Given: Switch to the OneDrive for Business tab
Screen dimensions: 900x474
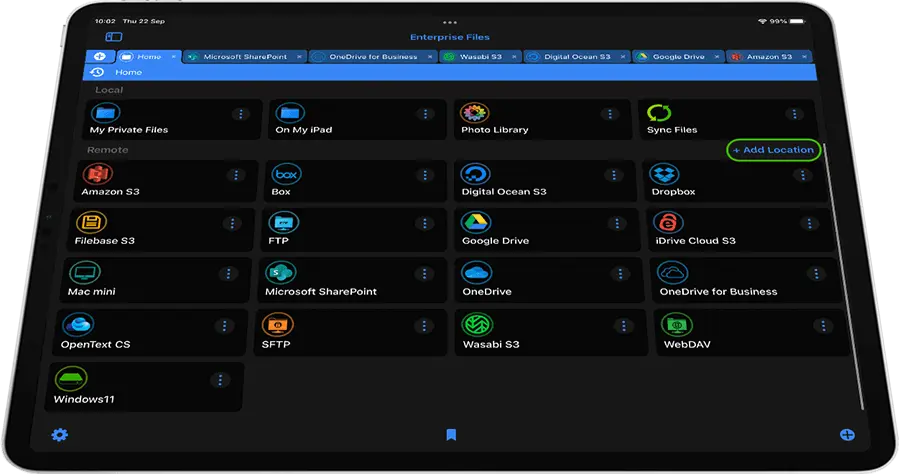Looking at the screenshot, I should (373, 57).
